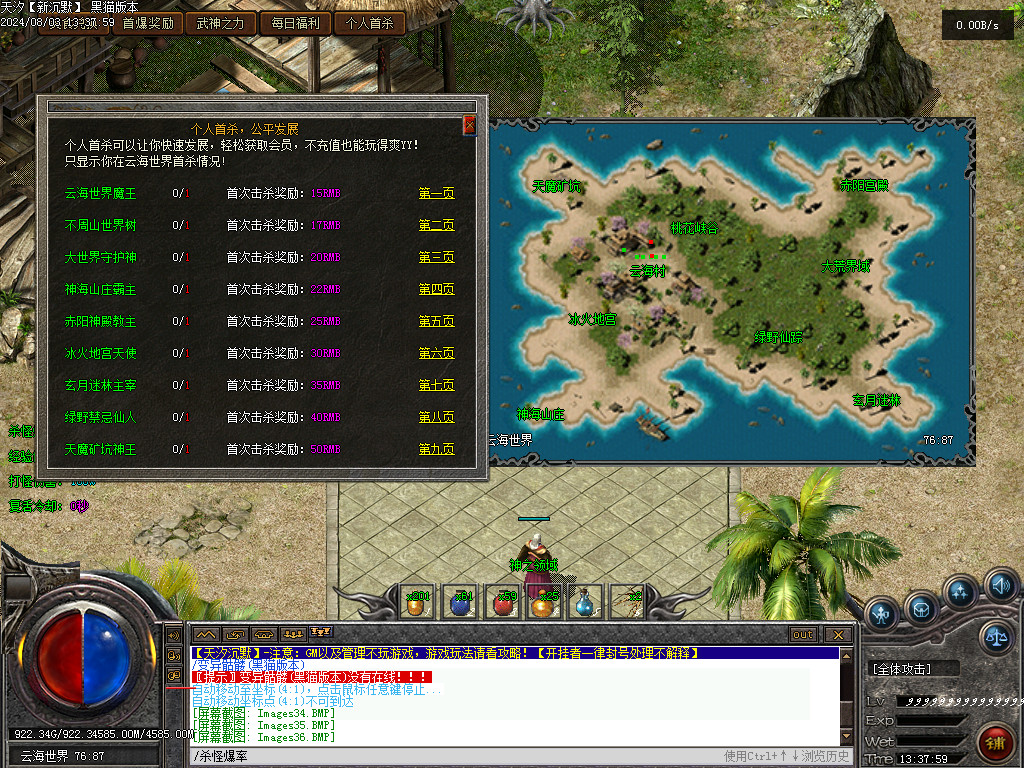The image size is (1024, 768).
Task: Toggle the sound speaker round button
Action: click(x=1001, y=585)
